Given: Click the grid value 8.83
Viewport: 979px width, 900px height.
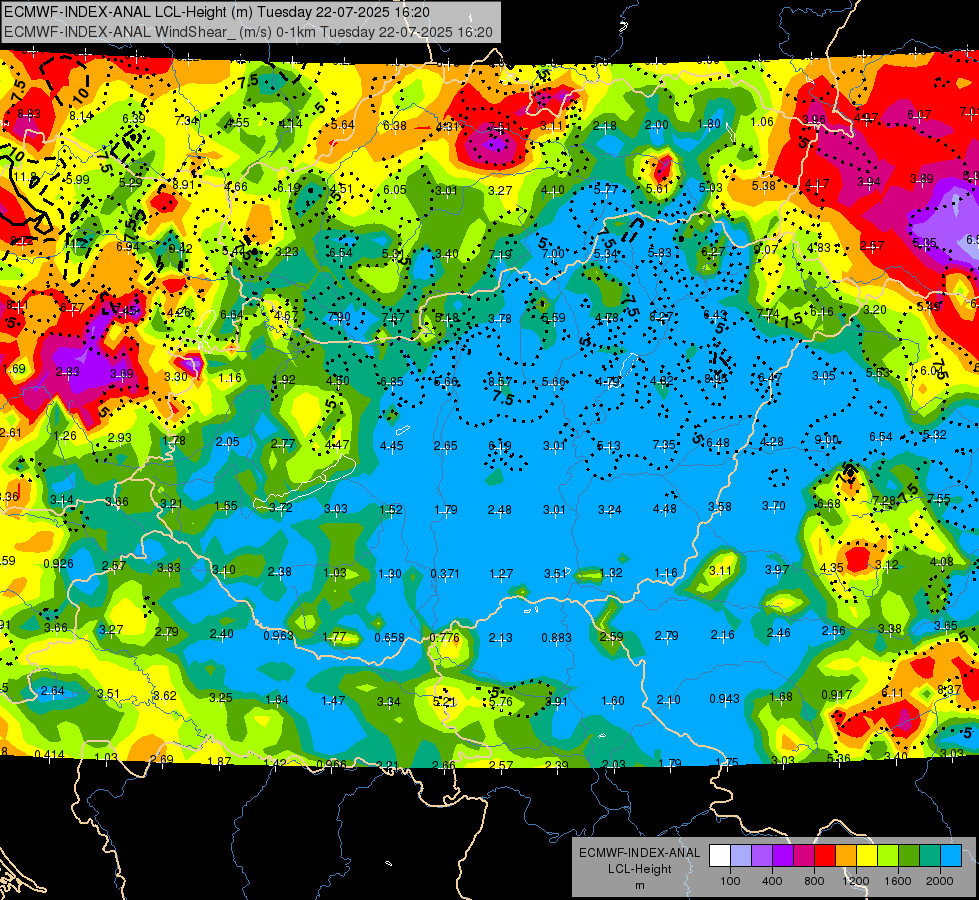Looking at the screenshot, I should 29,114.
